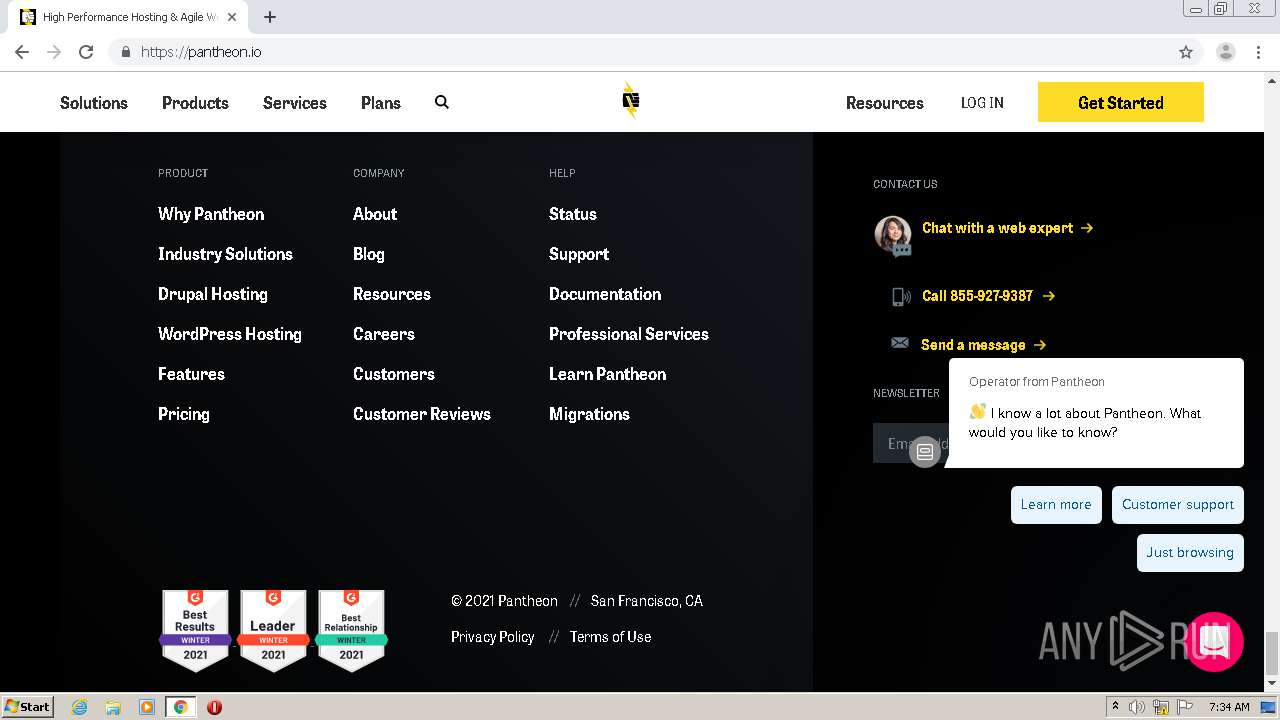Open the Plans nav menu
The width and height of the screenshot is (1280, 720).
point(381,102)
